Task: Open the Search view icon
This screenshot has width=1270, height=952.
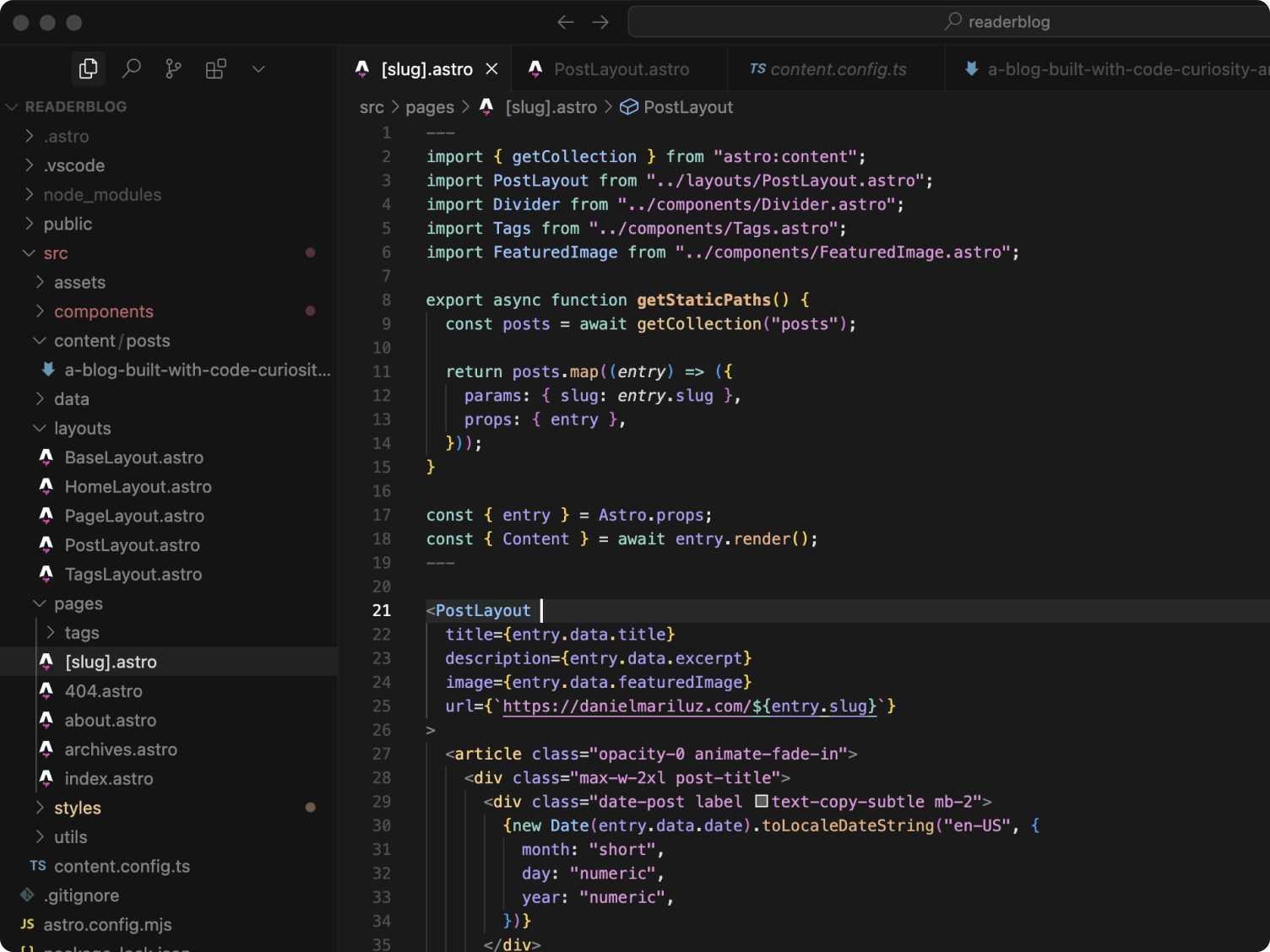Action: (131, 68)
